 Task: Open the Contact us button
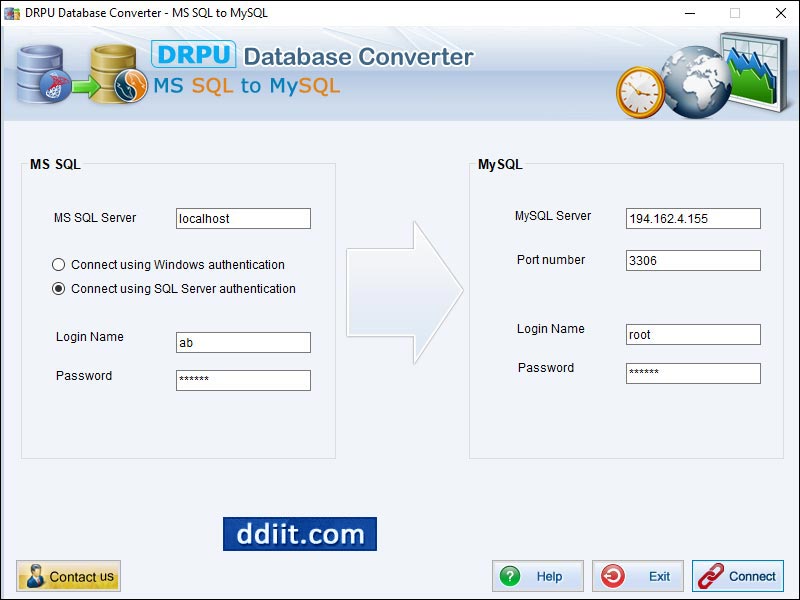pos(68,575)
